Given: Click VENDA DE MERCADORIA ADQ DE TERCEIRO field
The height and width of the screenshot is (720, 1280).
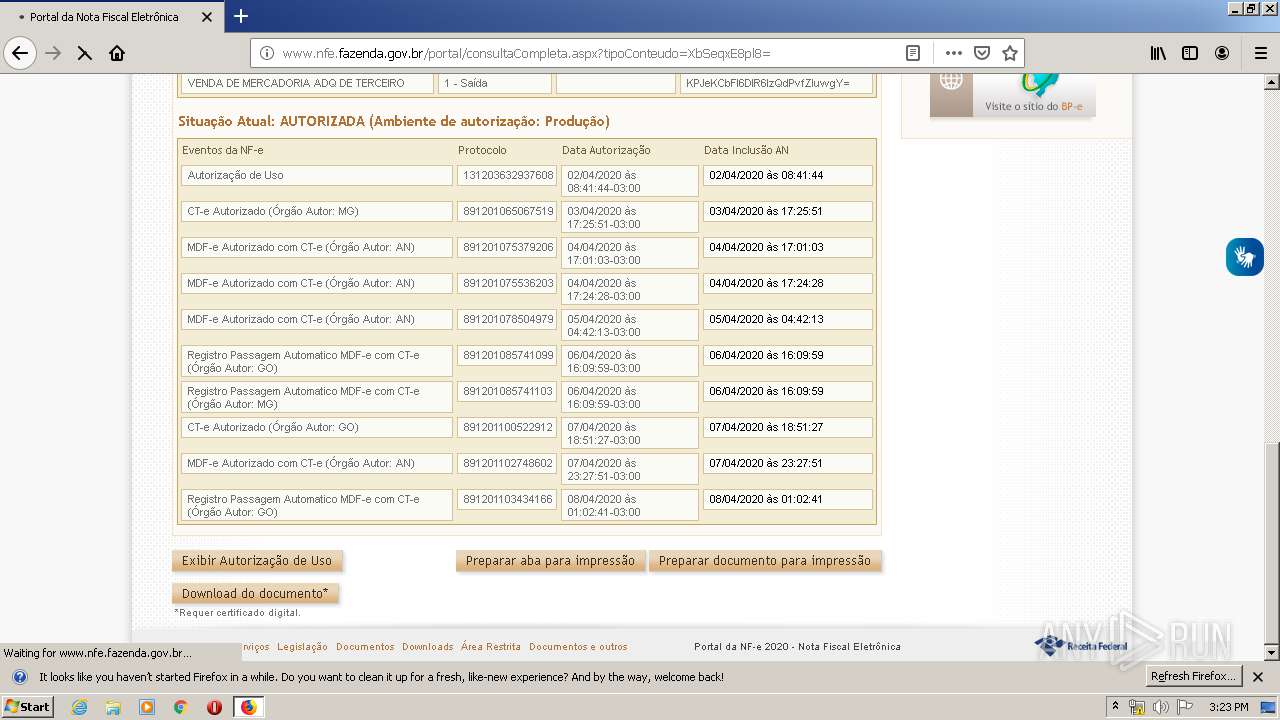Looking at the screenshot, I should point(308,84).
